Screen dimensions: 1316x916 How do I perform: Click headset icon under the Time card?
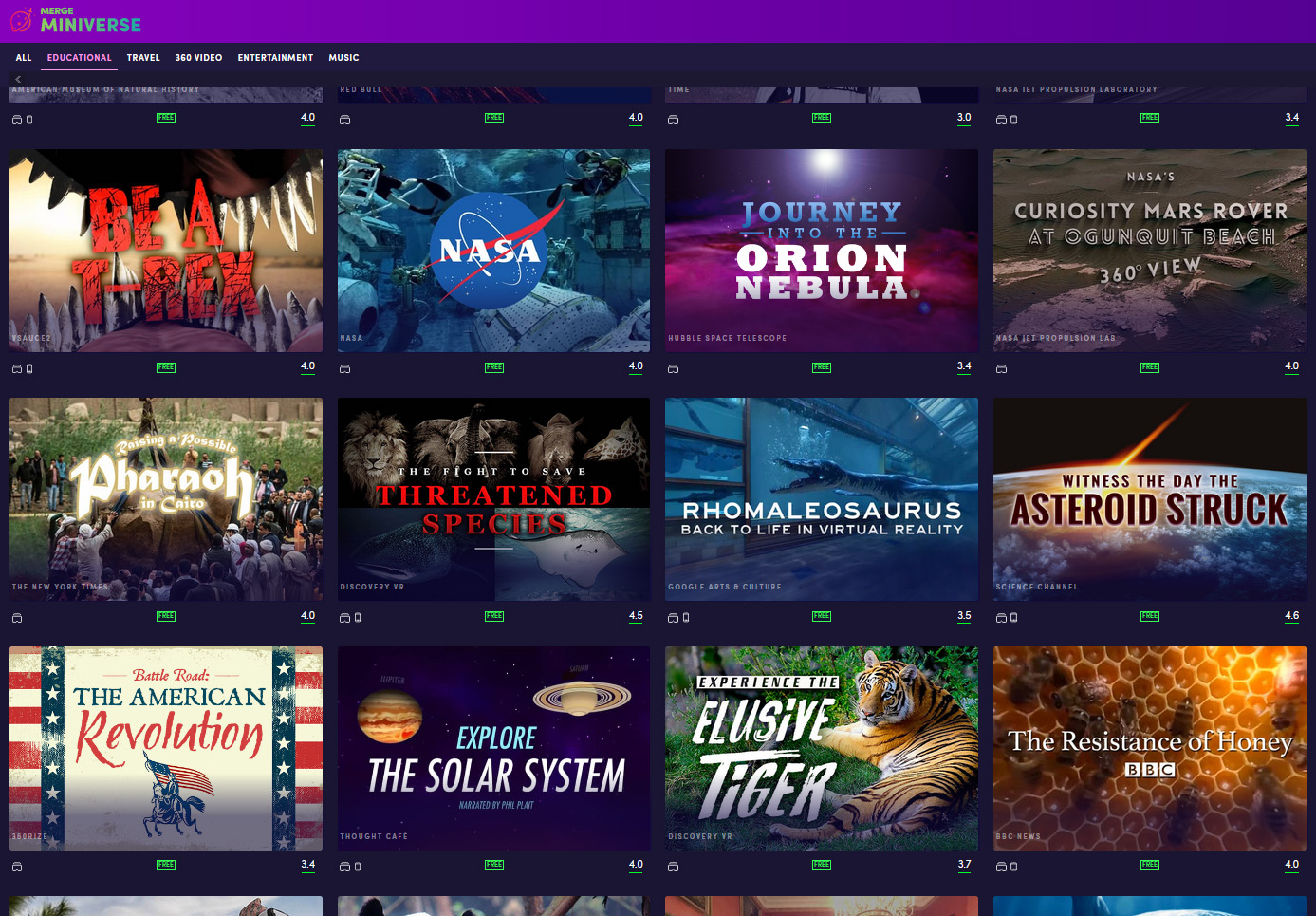pos(673,120)
